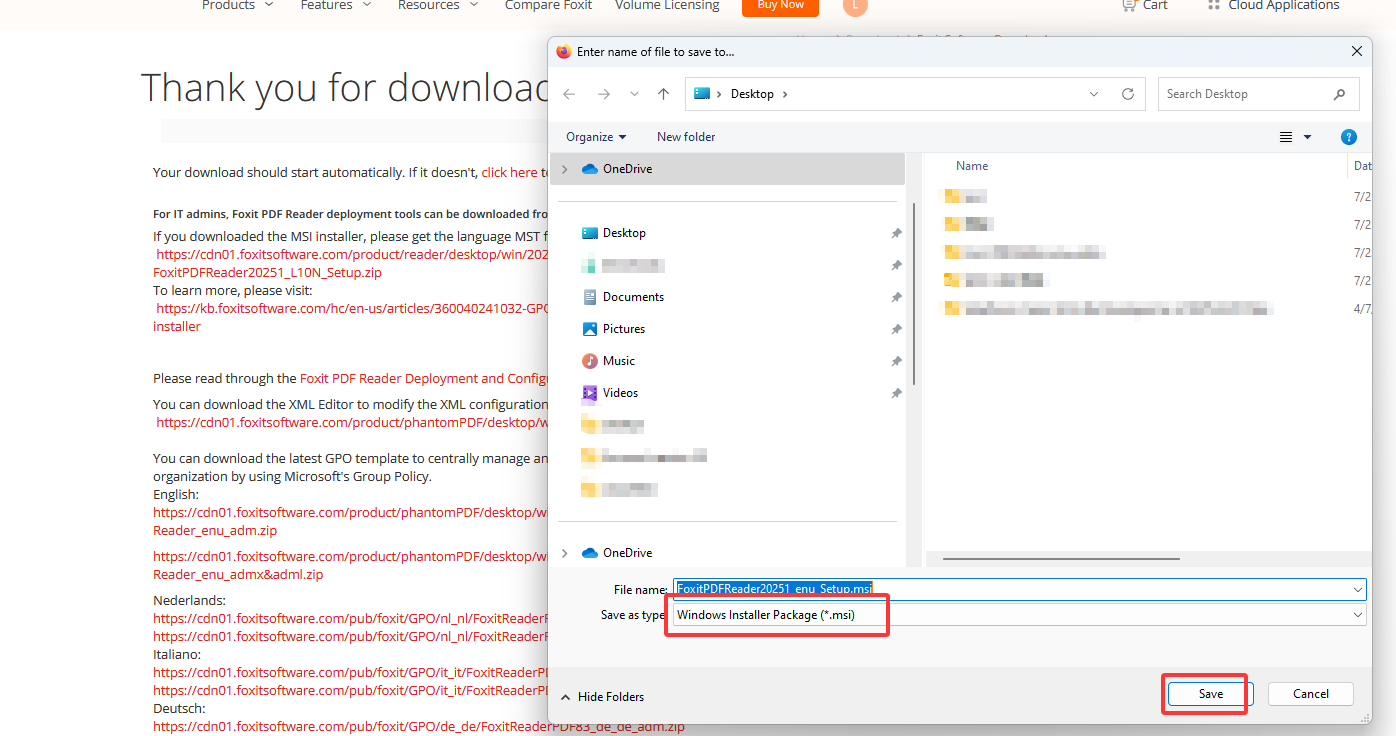1396x736 pixels.
Task: Unpin Pictures from Quick access
Action: pyautogui.click(x=896, y=329)
